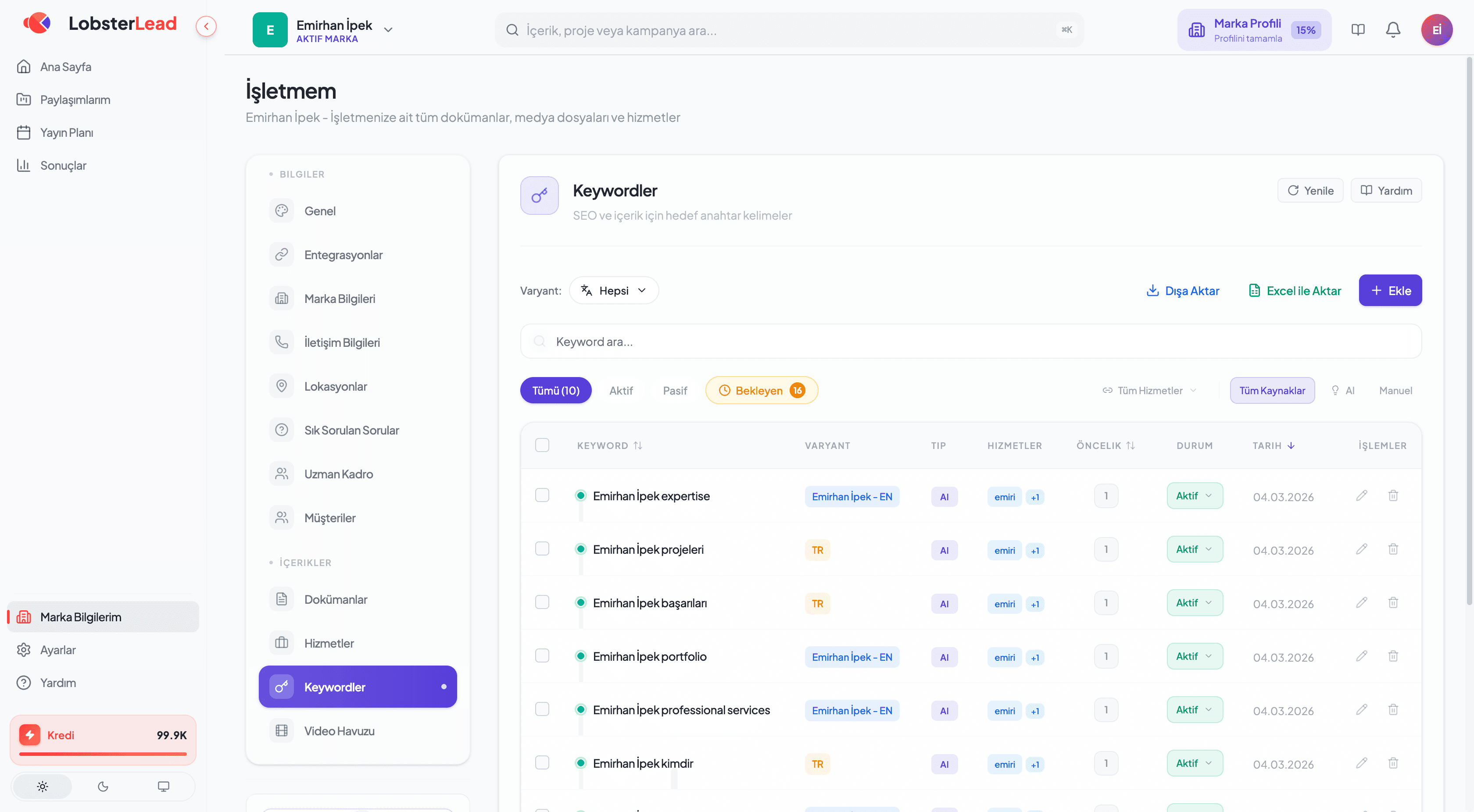Export keywords with Dışa Aktar
The height and width of the screenshot is (812, 1474).
pos(1183,291)
